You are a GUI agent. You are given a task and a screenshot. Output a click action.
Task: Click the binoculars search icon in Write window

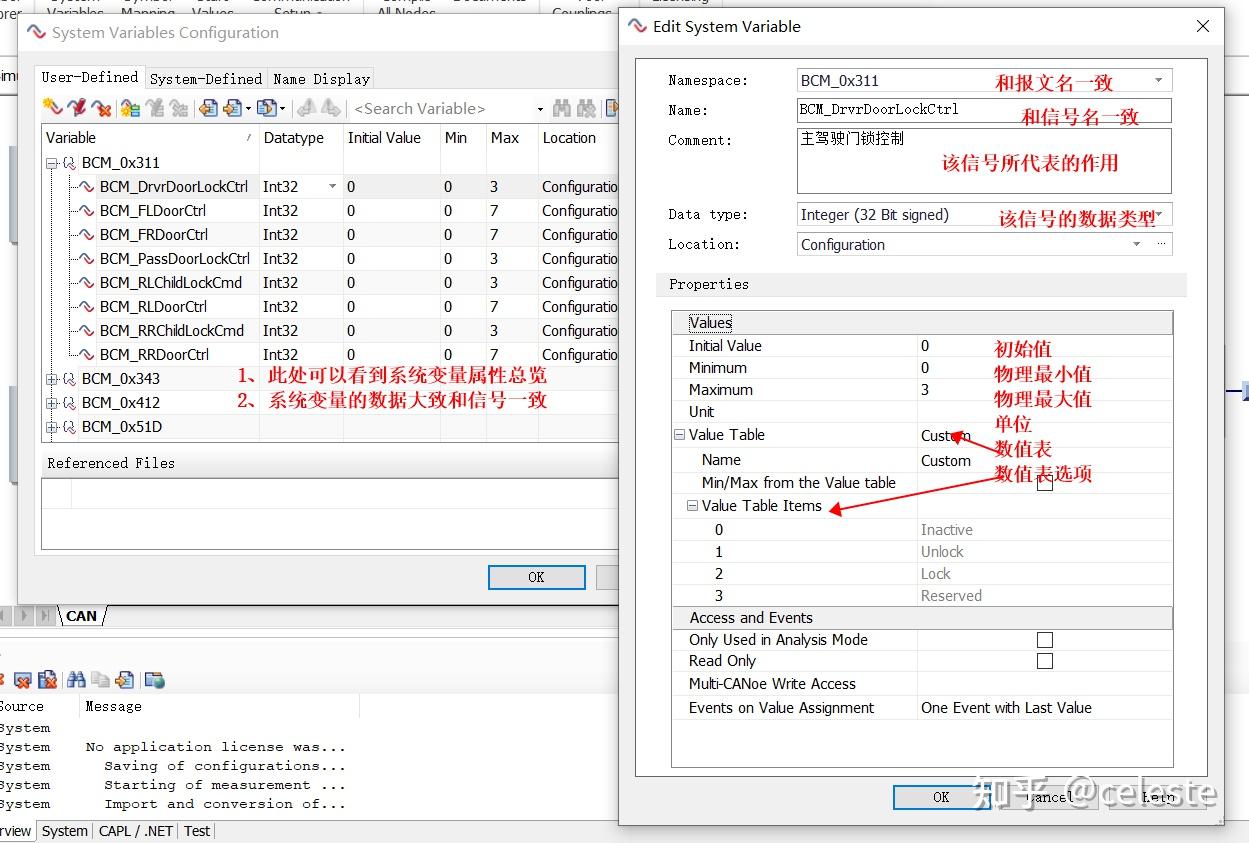coord(76,680)
